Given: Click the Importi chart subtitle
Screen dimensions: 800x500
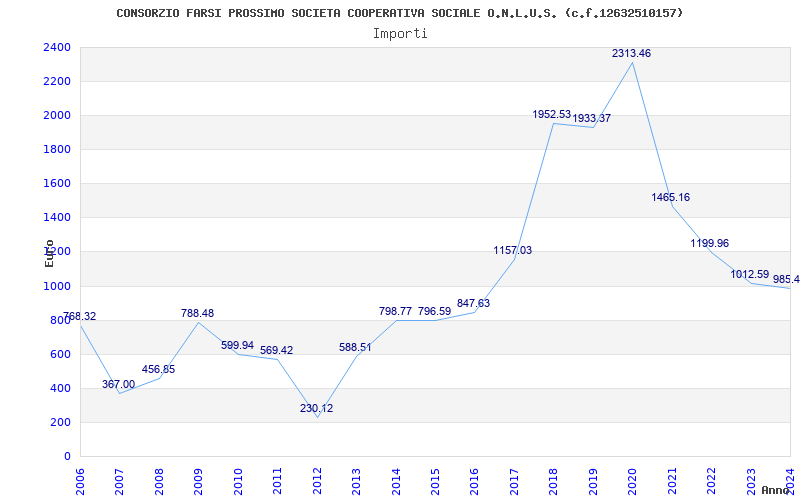Looking at the screenshot, I should [400, 34].
